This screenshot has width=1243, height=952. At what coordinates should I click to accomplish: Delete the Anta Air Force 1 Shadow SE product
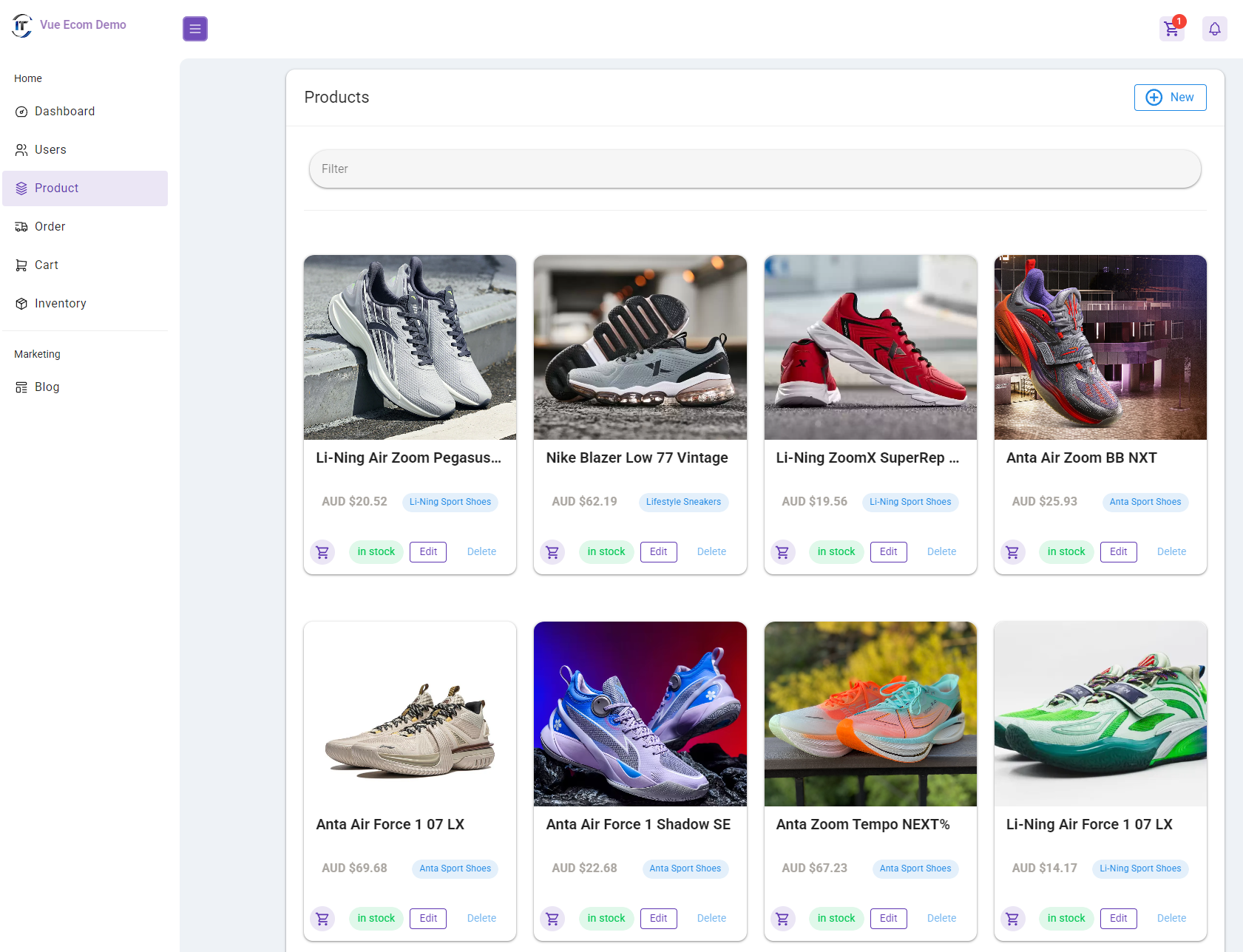point(711,919)
